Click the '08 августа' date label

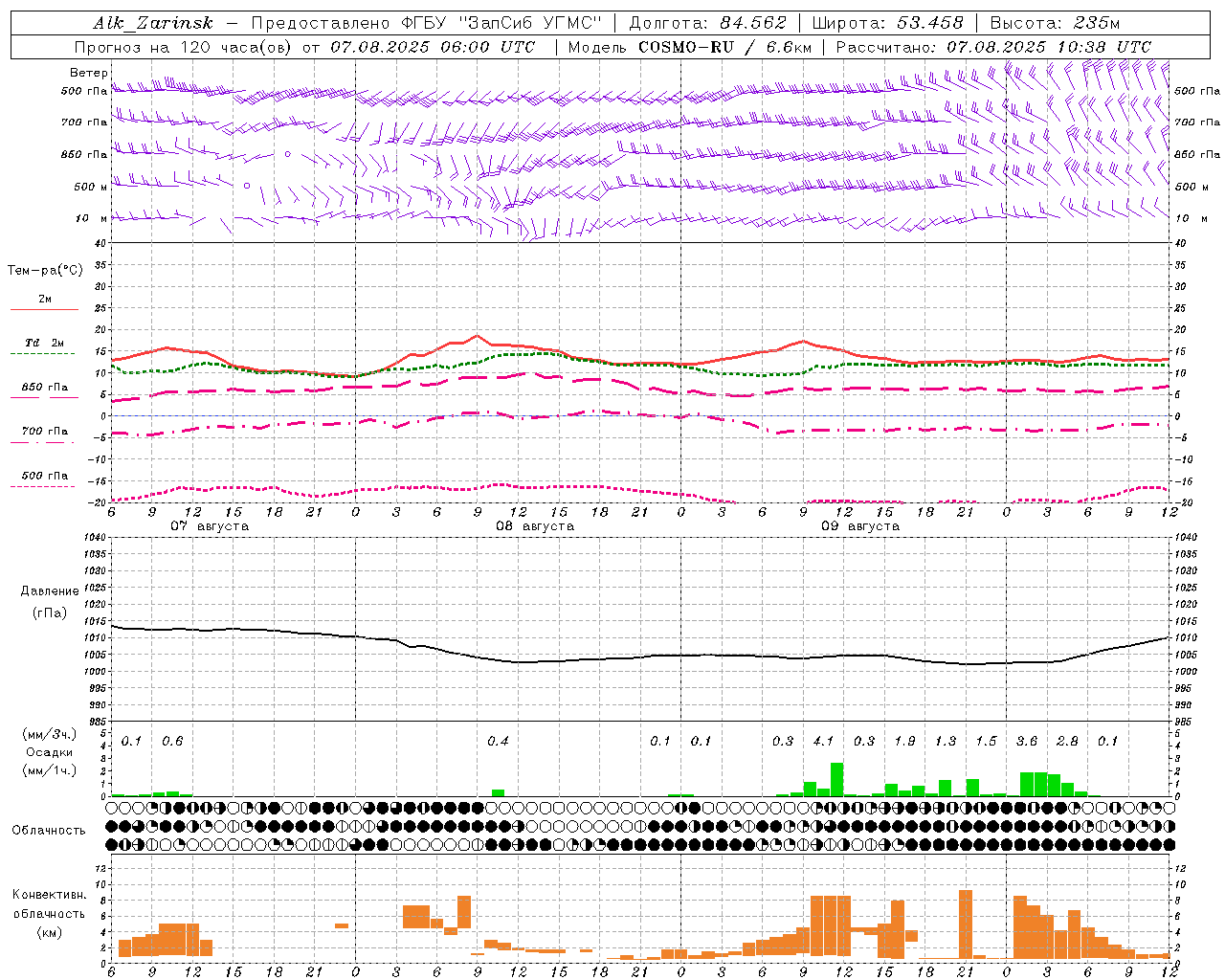pyautogui.click(x=535, y=526)
